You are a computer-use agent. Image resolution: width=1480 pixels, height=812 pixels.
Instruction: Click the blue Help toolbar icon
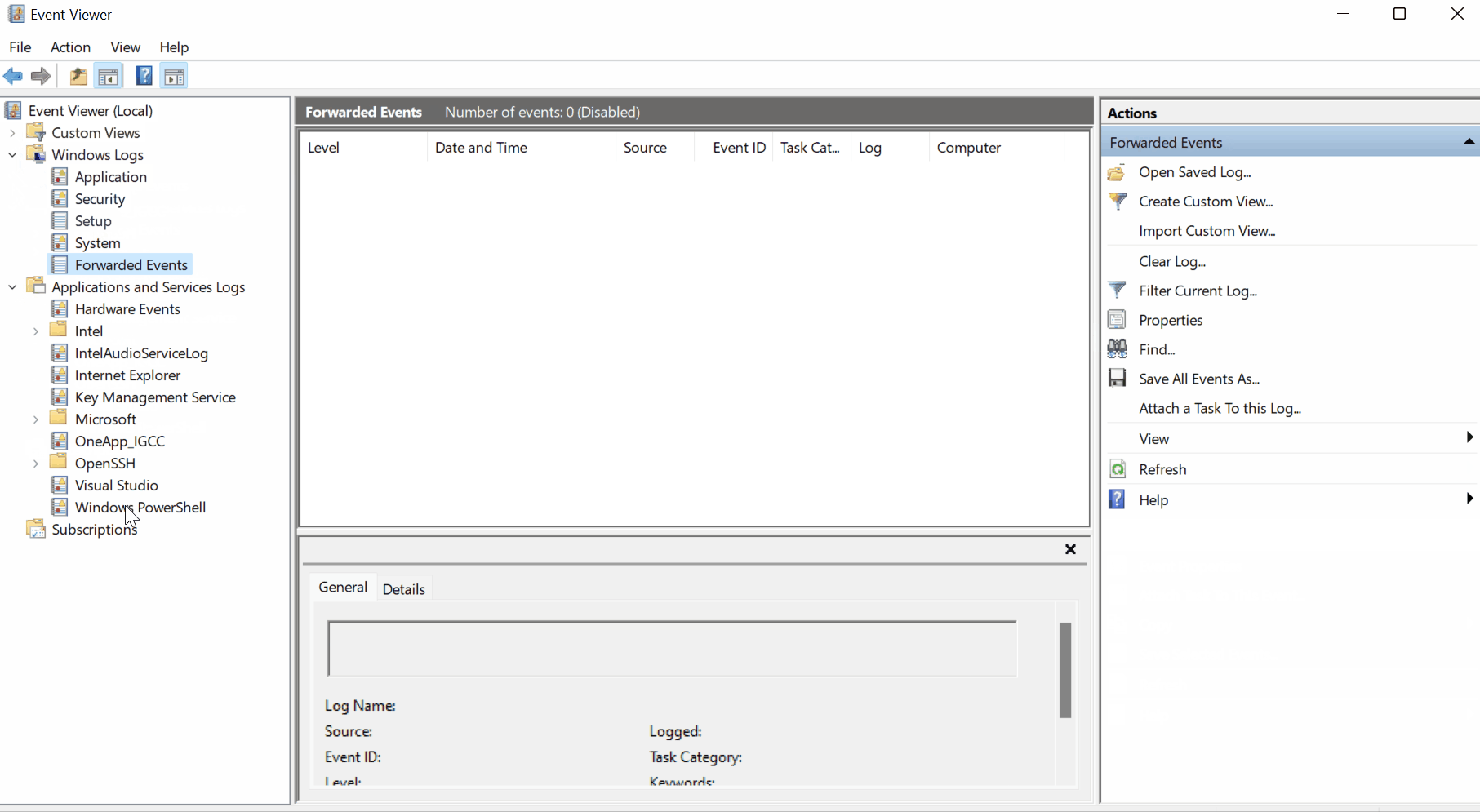[144, 77]
